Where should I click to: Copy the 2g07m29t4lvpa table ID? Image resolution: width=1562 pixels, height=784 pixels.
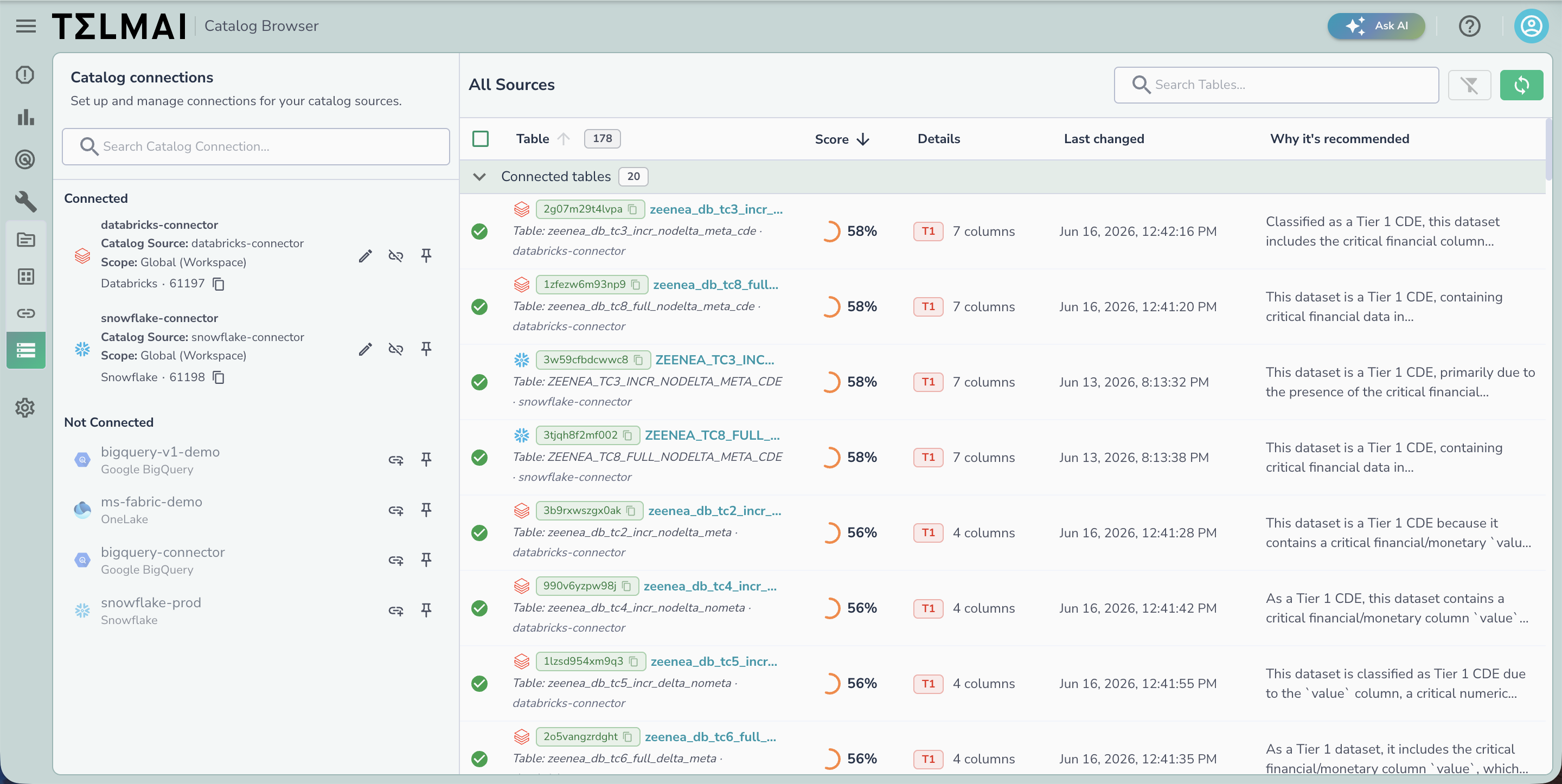tap(632, 209)
